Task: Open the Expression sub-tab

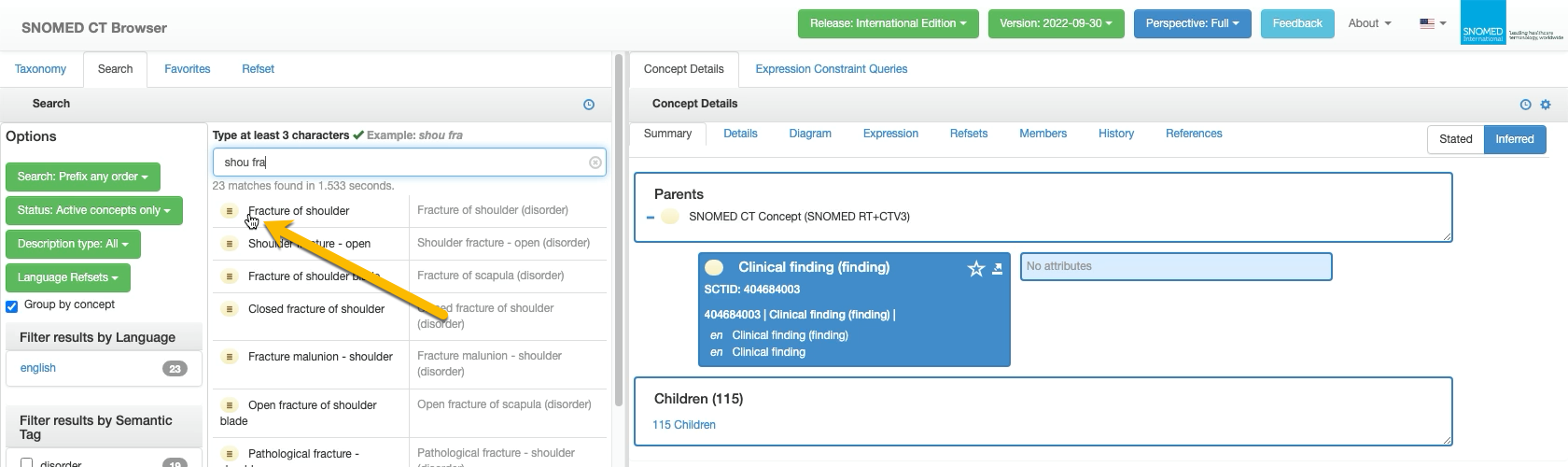Action: [x=890, y=134]
